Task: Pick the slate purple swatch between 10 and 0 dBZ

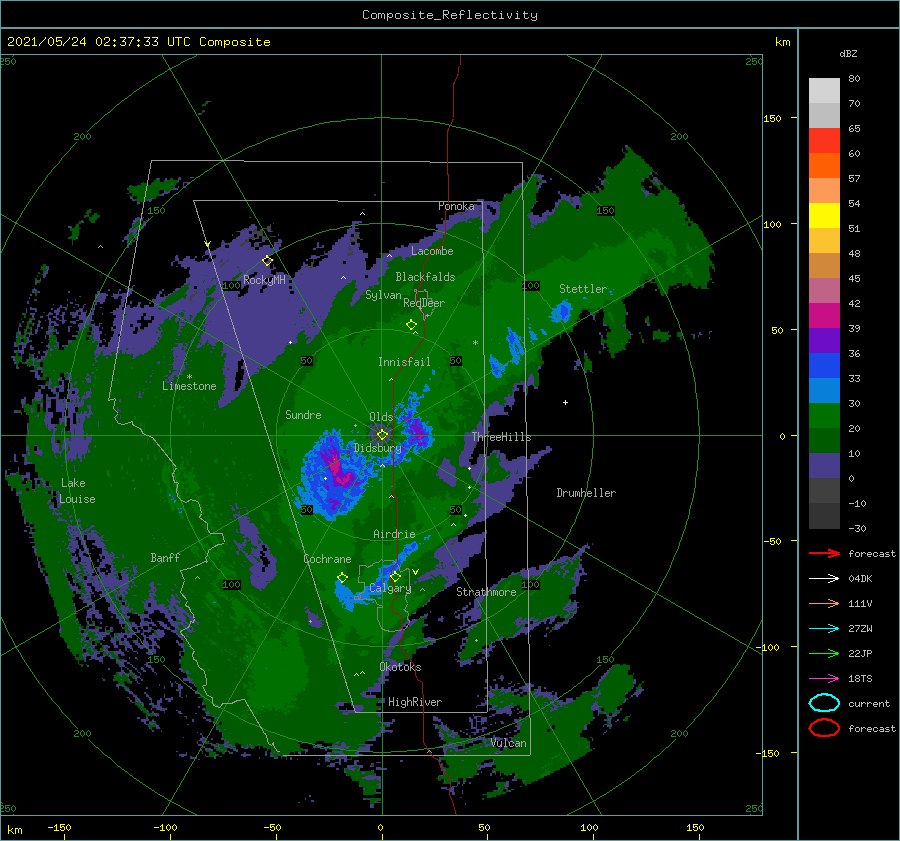Action: coord(824,465)
